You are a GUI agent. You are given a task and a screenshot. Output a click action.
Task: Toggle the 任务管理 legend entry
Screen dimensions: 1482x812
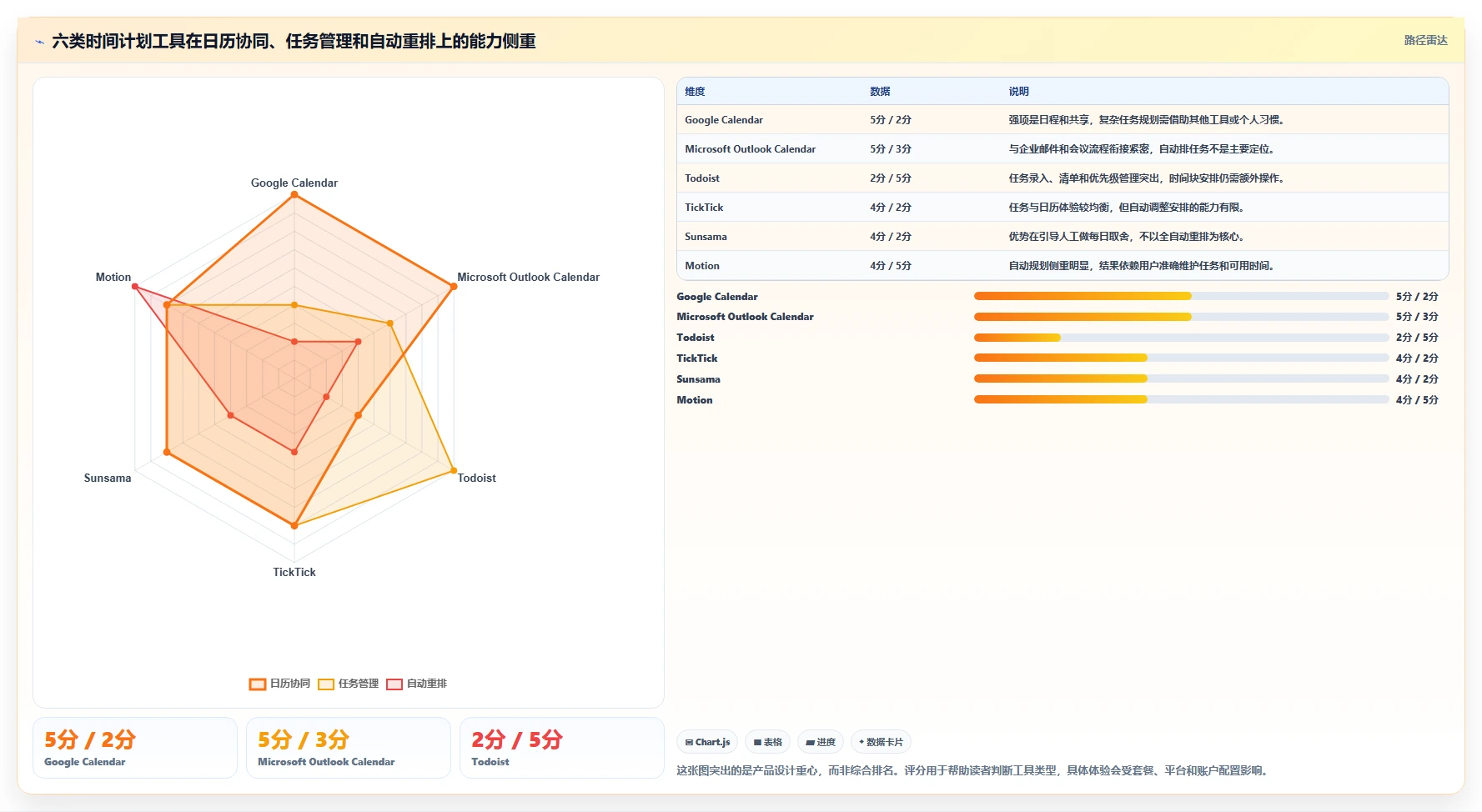(x=348, y=684)
